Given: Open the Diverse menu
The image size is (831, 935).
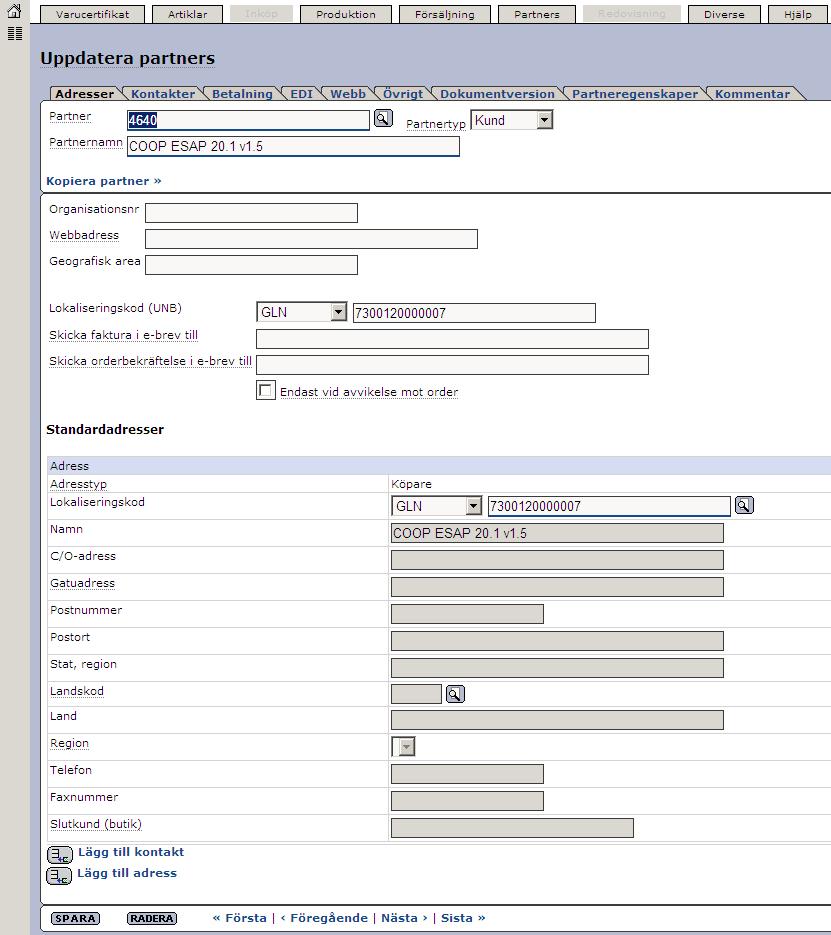Looking at the screenshot, I should [x=724, y=14].
